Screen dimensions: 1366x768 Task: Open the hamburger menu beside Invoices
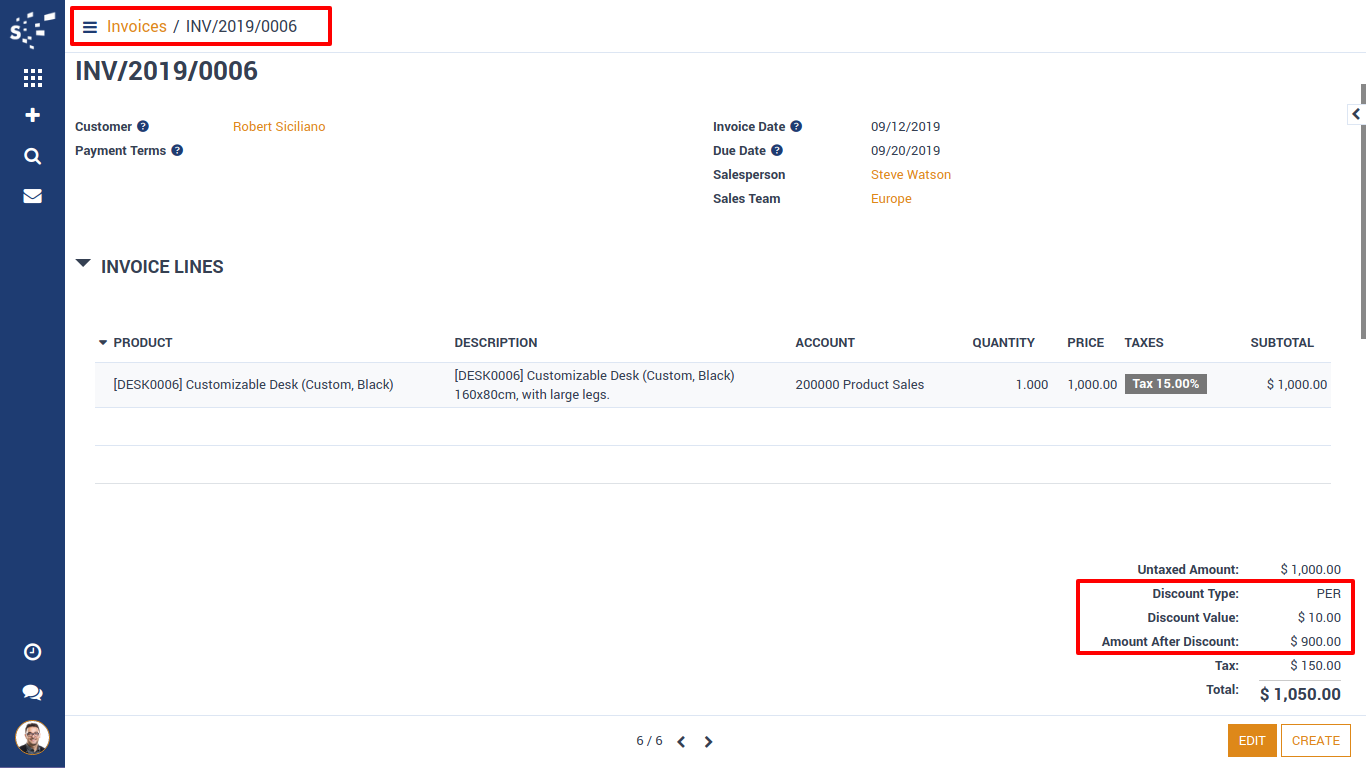coord(90,27)
